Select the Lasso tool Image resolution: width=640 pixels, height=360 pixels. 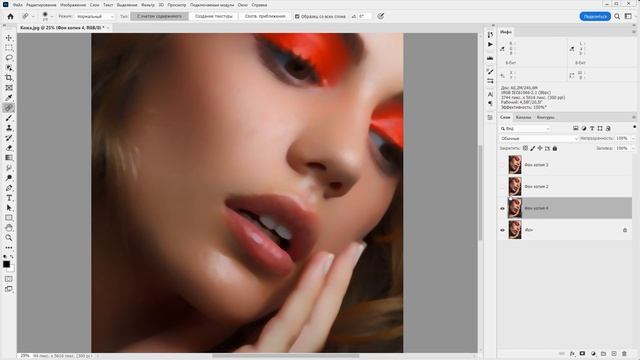point(9,58)
